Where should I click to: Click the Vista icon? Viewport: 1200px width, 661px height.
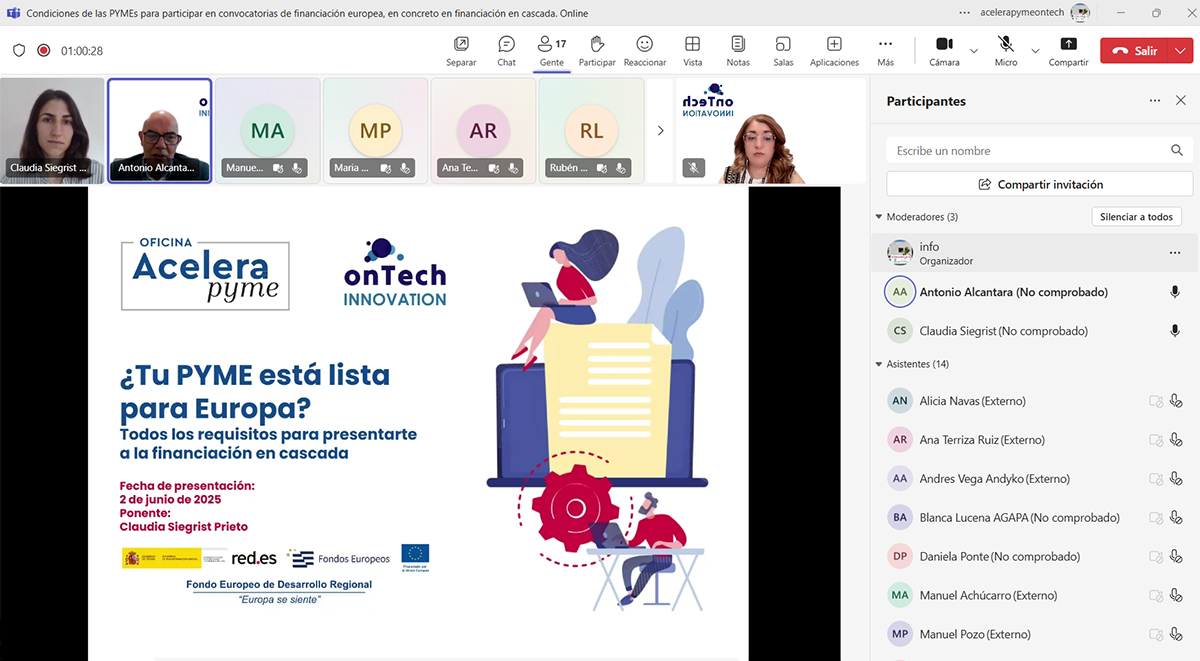693,48
